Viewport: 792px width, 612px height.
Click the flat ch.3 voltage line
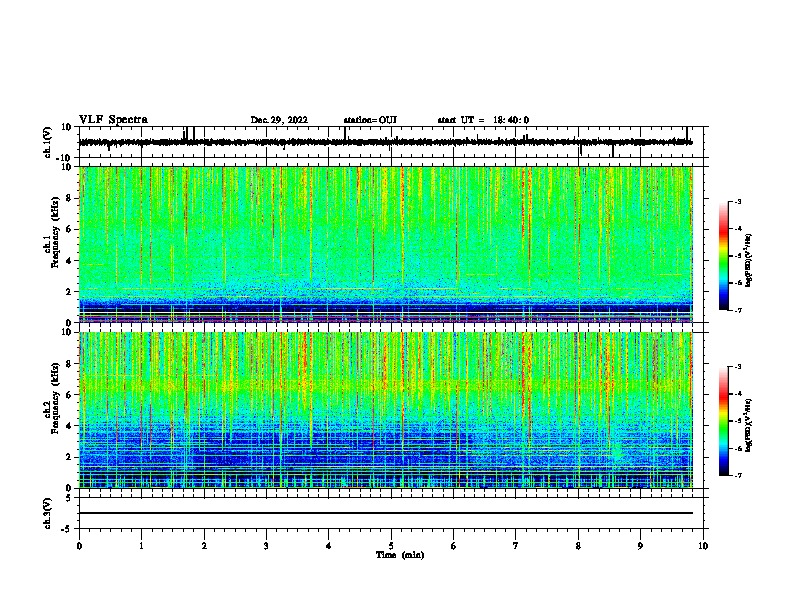[386, 513]
